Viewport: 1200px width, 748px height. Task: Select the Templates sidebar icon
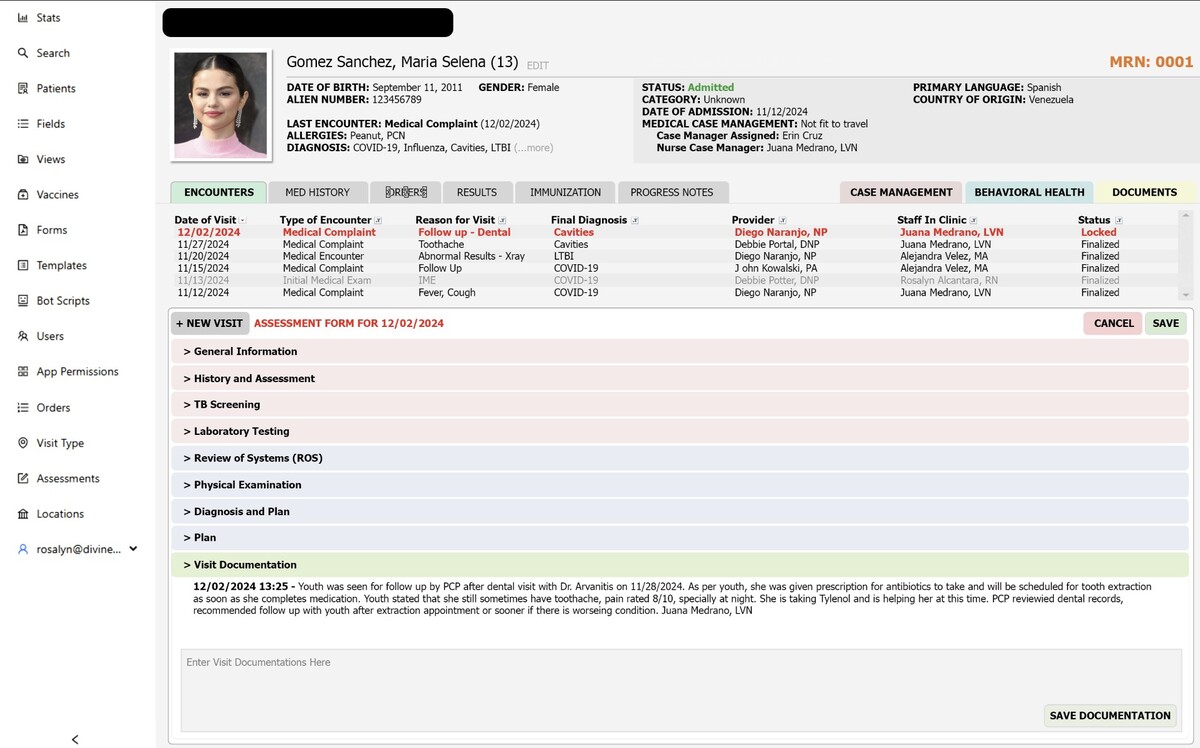pyautogui.click(x=23, y=266)
